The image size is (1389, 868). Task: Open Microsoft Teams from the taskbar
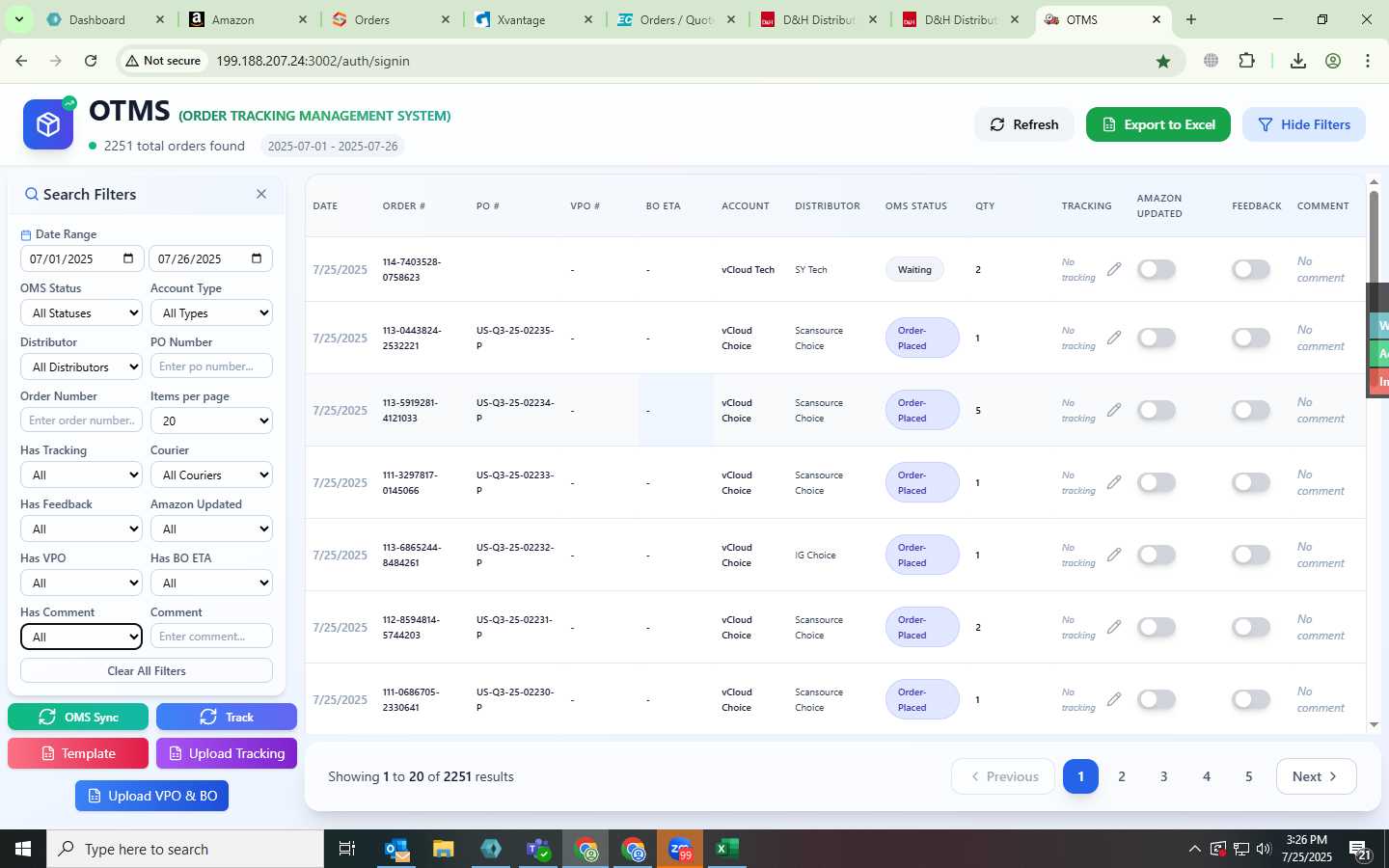tap(538, 849)
